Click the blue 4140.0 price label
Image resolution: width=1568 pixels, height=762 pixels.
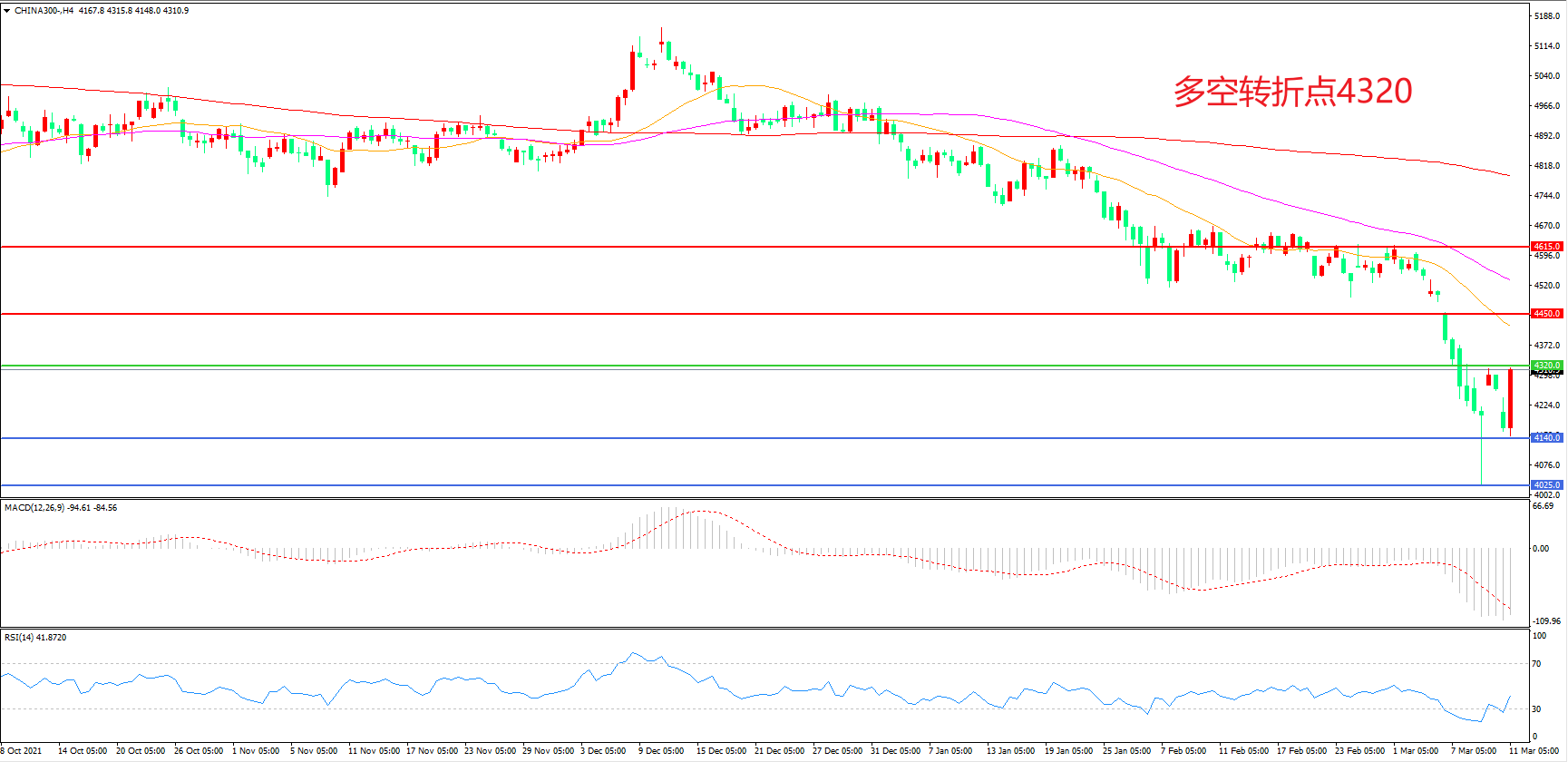coord(1546,438)
